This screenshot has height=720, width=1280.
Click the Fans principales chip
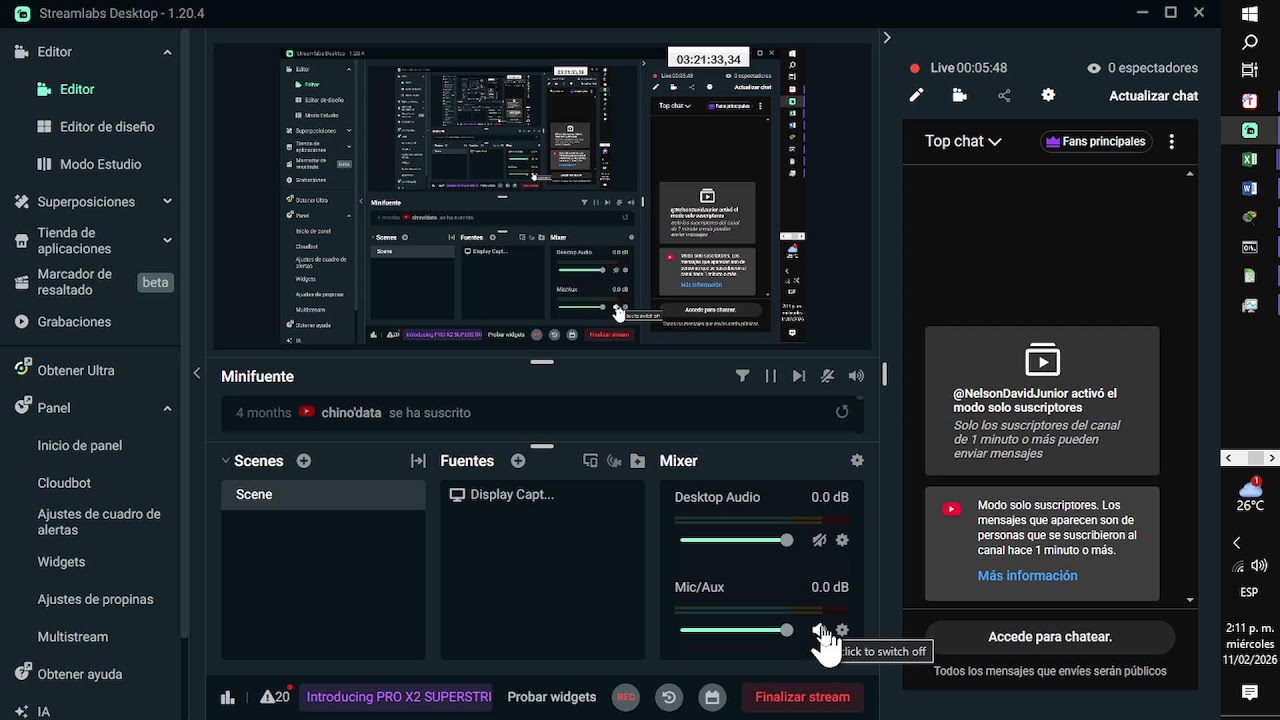point(1096,142)
